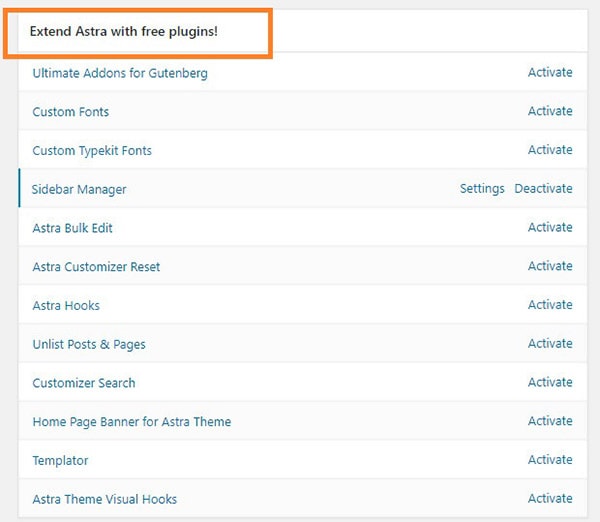
Task: Deactivate the Sidebar Manager plugin
Action: 543,189
